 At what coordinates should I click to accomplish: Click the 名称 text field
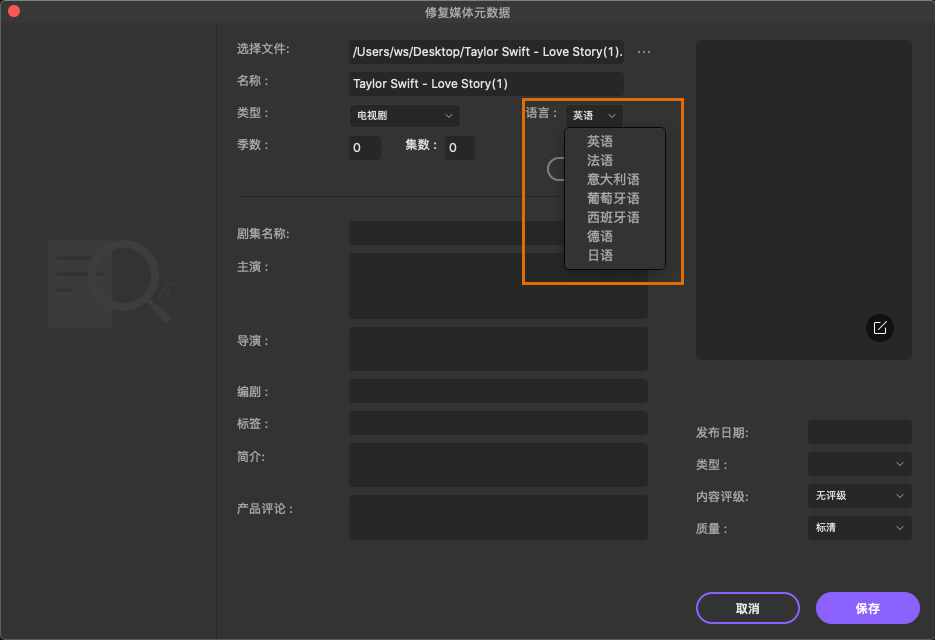tap(485, 83)
